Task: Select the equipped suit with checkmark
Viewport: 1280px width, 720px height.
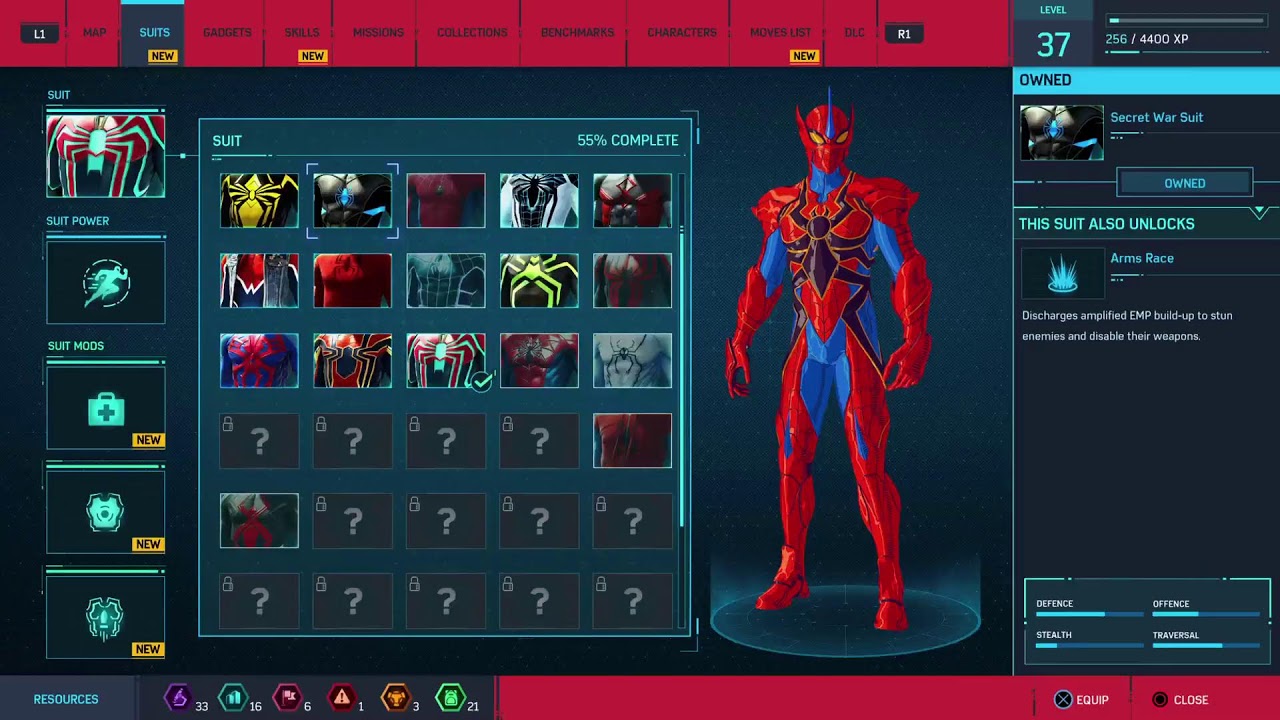Action: coord(446,360)
